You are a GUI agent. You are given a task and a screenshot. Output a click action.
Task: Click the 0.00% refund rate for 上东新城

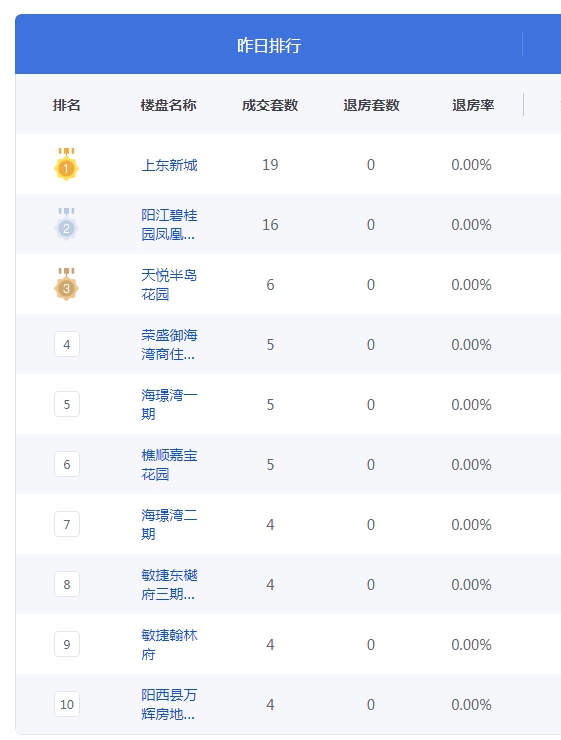471,165
